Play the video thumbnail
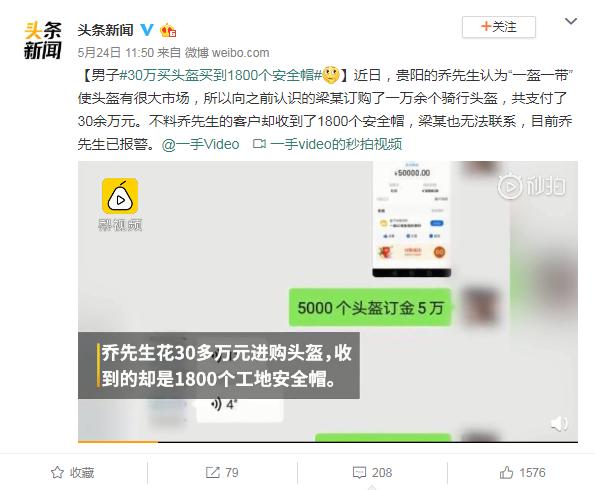Image resolution: width=595 pixels, height=490 pixels. point(328,302)
